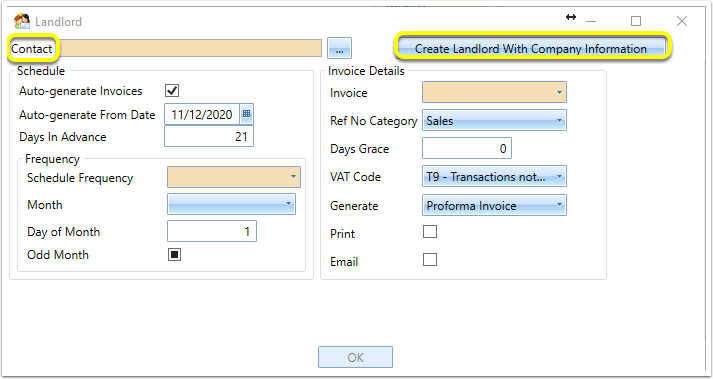Toggle the Odd Month checkbox
The height and width of the screenshot is (379, 713).
tap(174, 254)
